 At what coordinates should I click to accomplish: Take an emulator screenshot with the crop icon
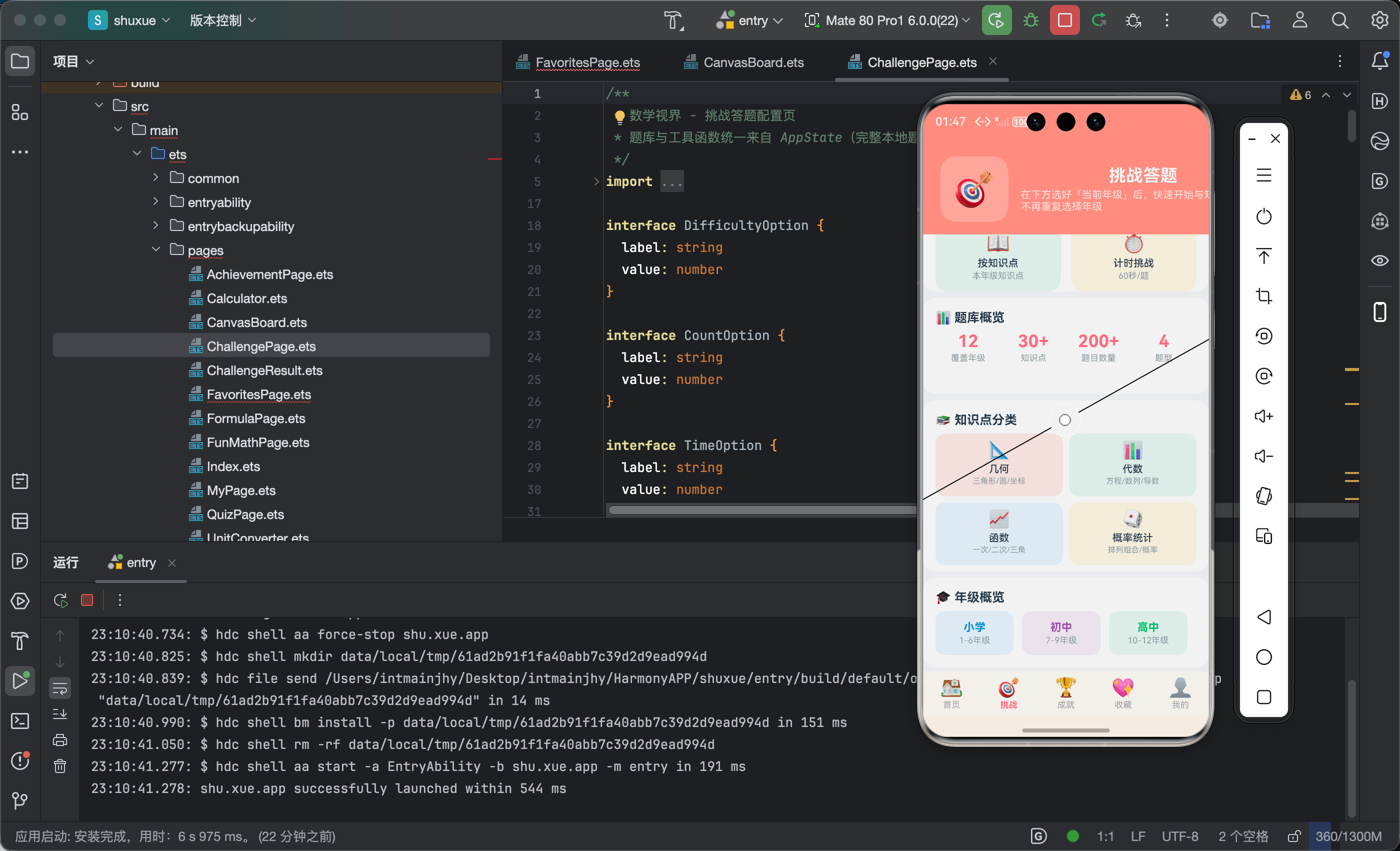[1263, 296]
